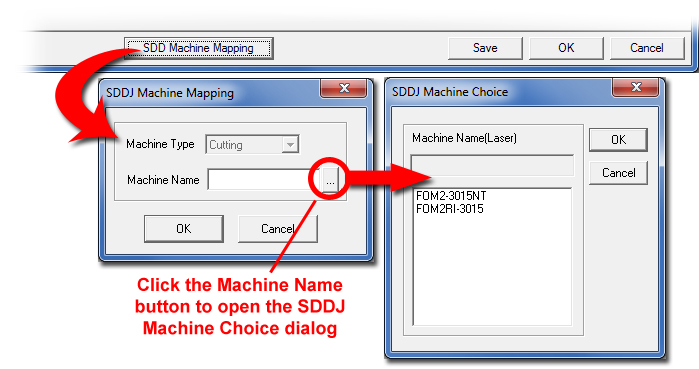Viewport: 699px width, 369px height.
Task: Click Cancel in the top button row
Action: click(x=647, y=48)
